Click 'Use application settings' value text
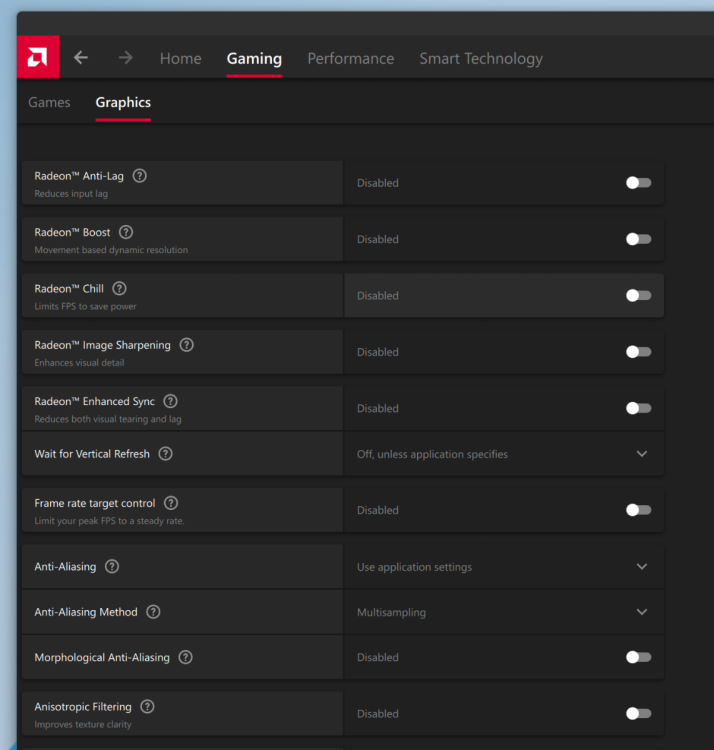 coord(414,567)
